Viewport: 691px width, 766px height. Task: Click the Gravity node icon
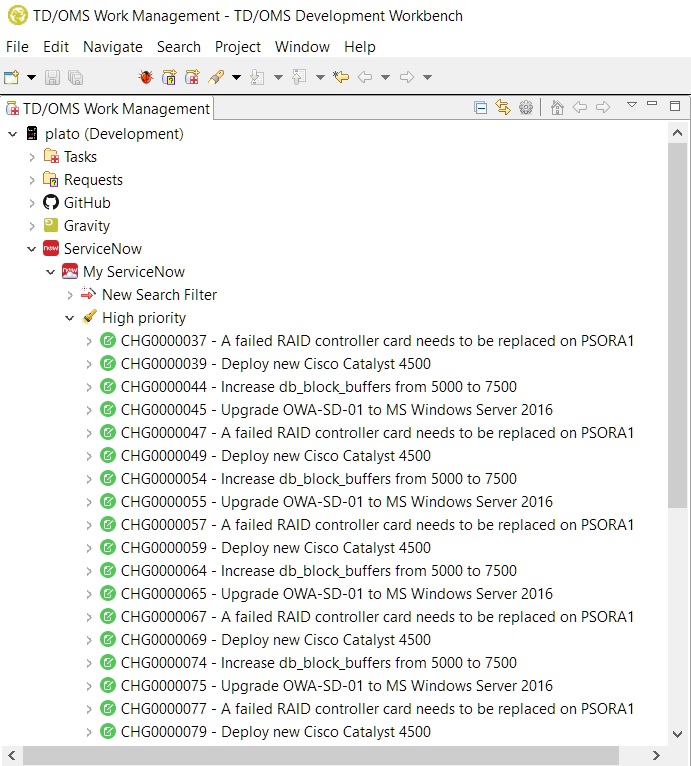coord(51,226)
